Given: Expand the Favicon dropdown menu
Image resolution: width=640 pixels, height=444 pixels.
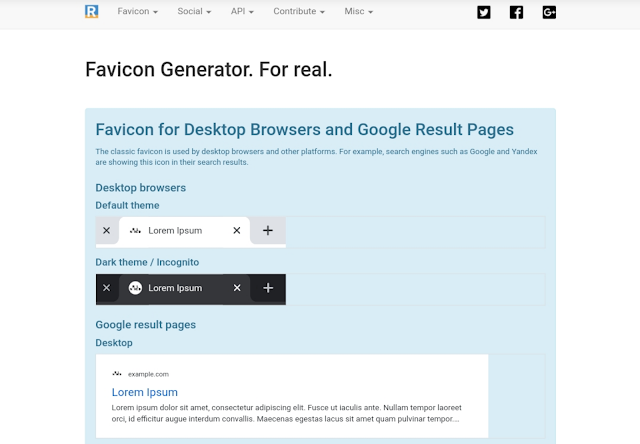Looking at the screenshot, I should pyautogui.click(x=138, y=11).
